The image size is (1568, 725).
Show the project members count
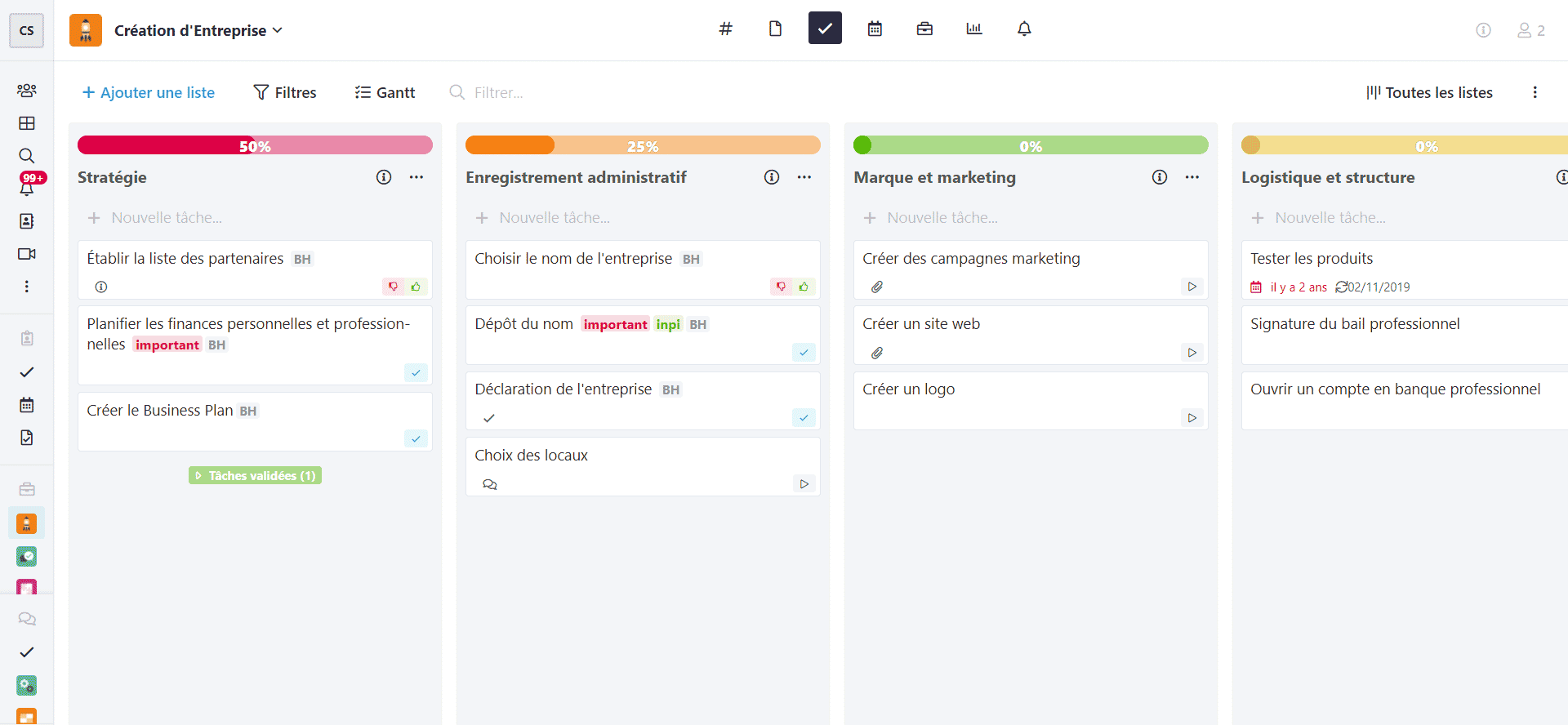coord(1531,30)
